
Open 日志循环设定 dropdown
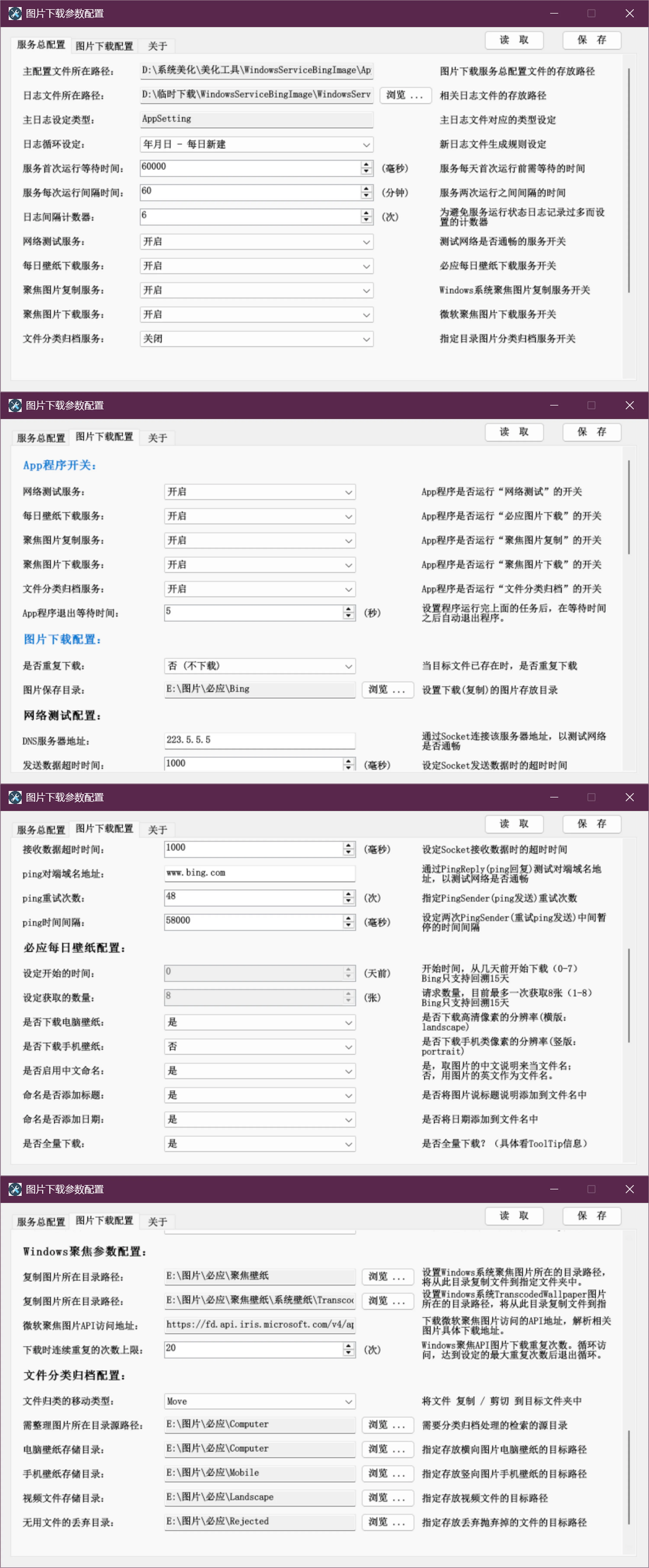[366, 144]
